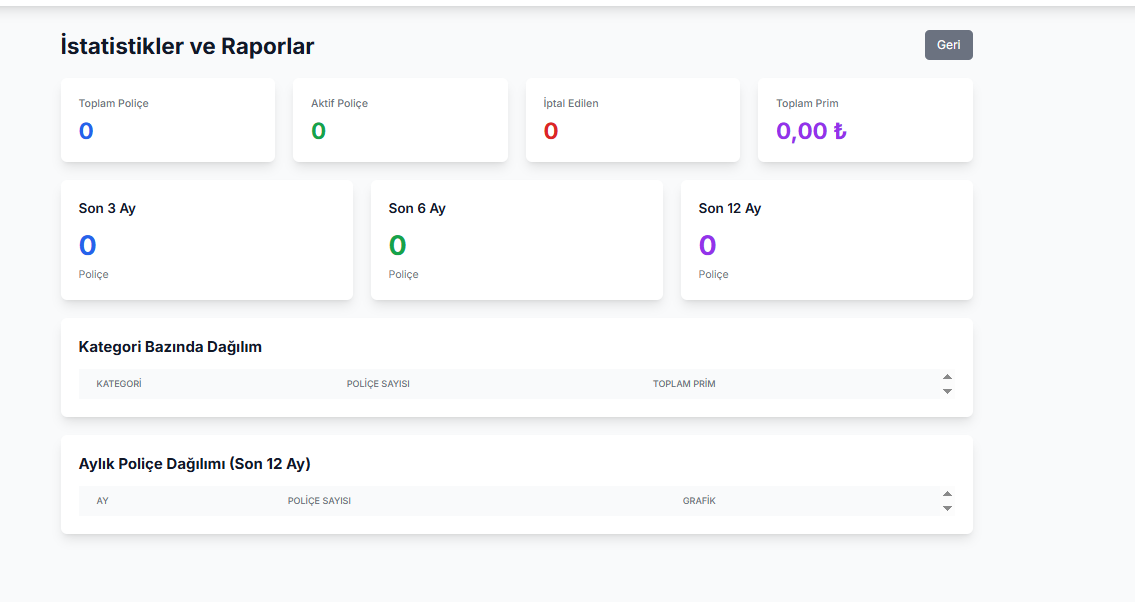Viewport: 1135px width, 602px height.
Task: Select the Toplam Prim stat card
Action: (x=865, y=120)
